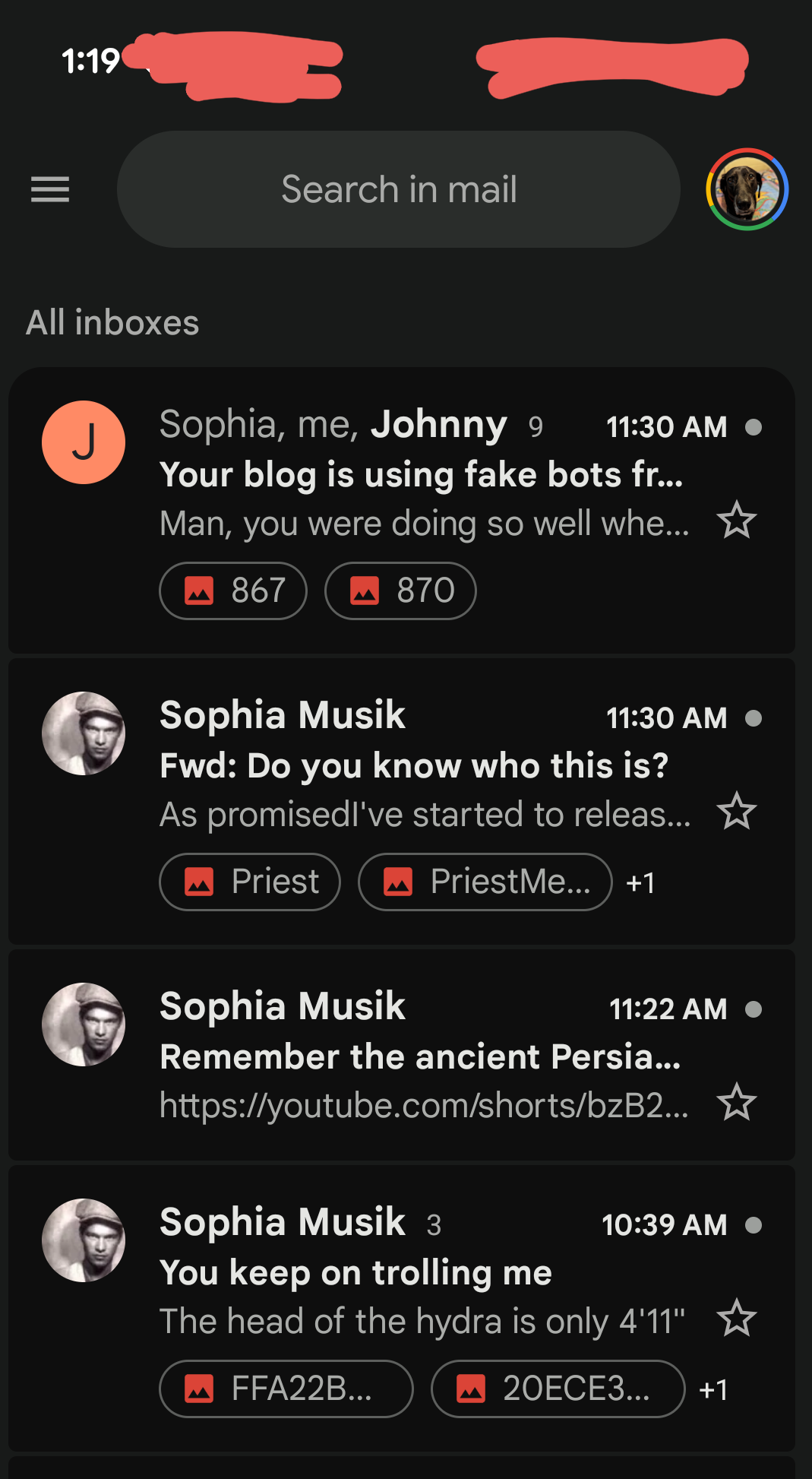Expand +1 attachments on trolling email

713,1389
